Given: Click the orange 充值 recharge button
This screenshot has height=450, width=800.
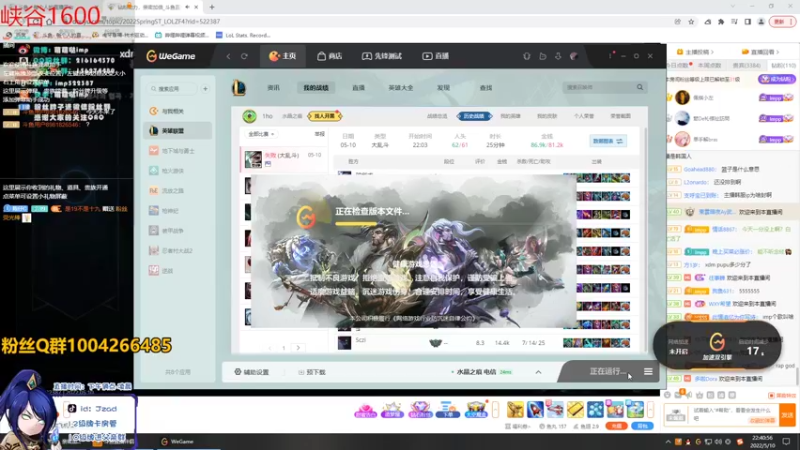Looking at the screenshot, I should click(616, 426).
